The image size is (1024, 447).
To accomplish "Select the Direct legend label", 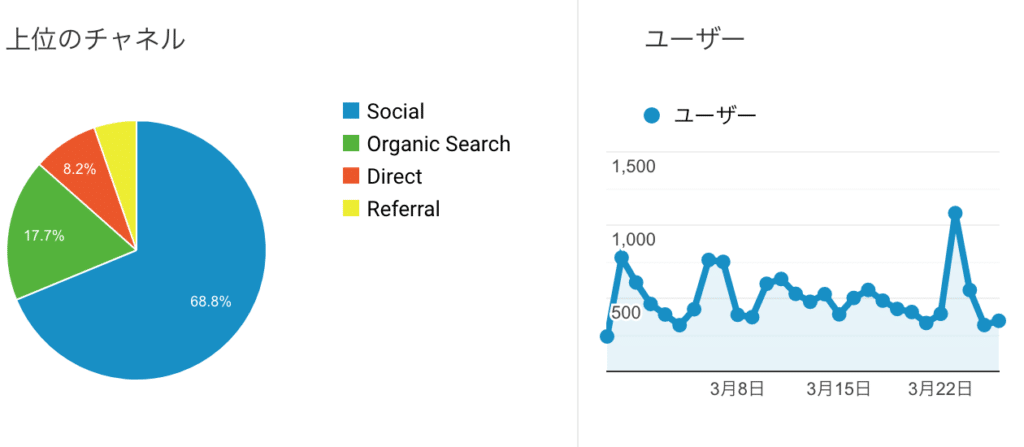I will [394, 176].
